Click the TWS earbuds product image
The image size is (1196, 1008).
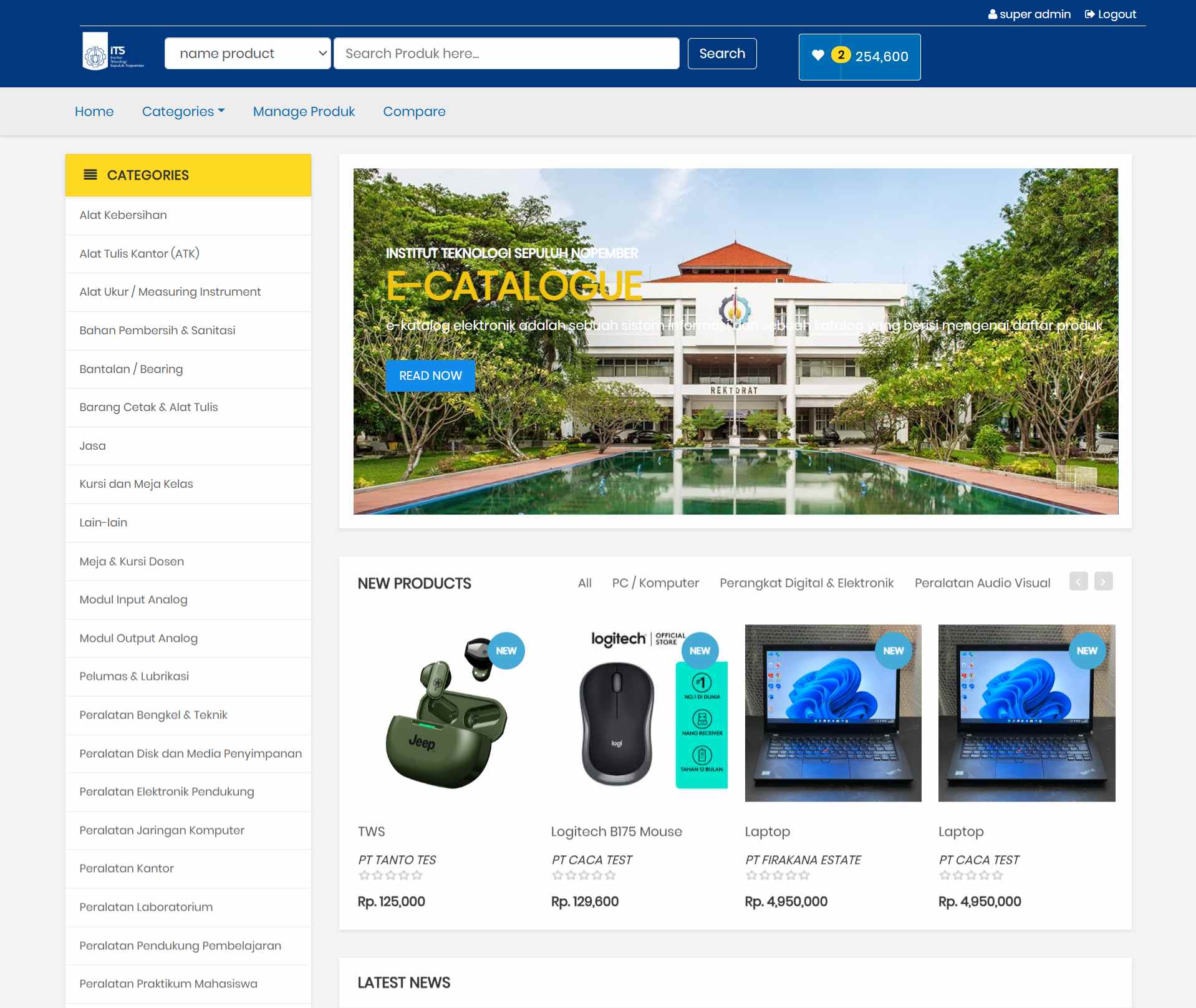pos(446,713)
